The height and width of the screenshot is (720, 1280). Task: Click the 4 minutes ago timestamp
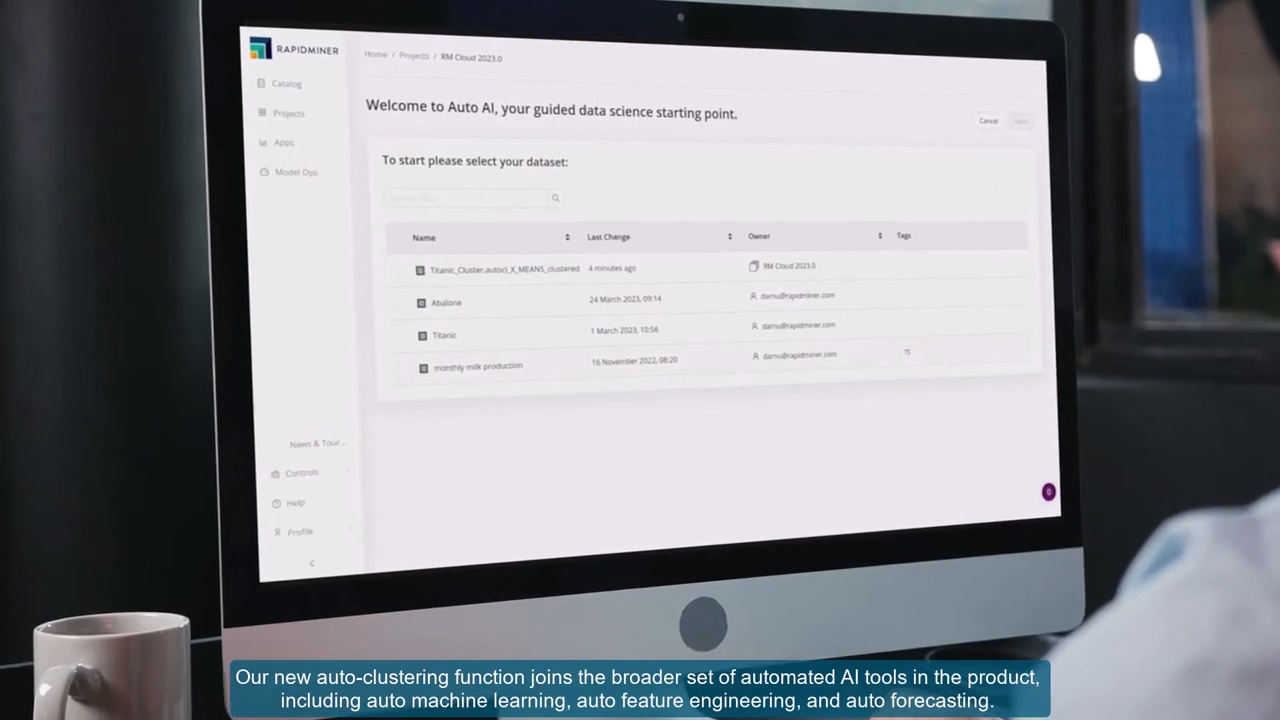click(612, 268)
